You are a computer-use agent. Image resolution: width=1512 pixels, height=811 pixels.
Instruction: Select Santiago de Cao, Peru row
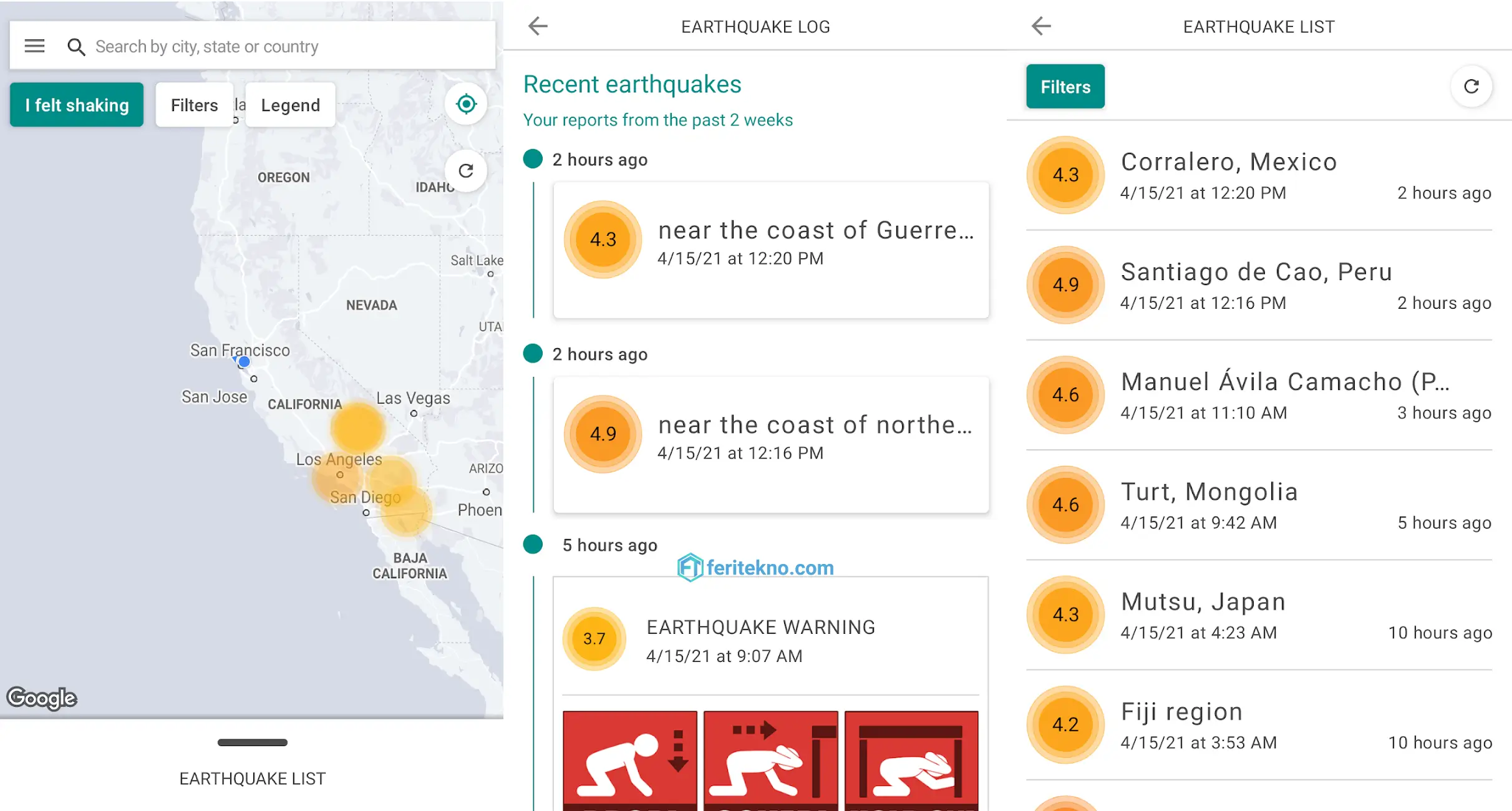pos(1259,286)
